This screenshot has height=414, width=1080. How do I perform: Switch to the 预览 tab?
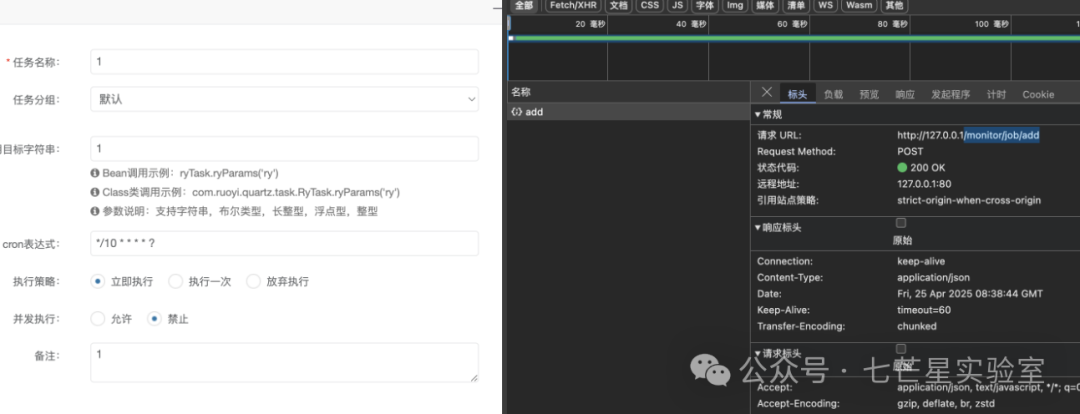pyautogui.click(x=869, y=94)
